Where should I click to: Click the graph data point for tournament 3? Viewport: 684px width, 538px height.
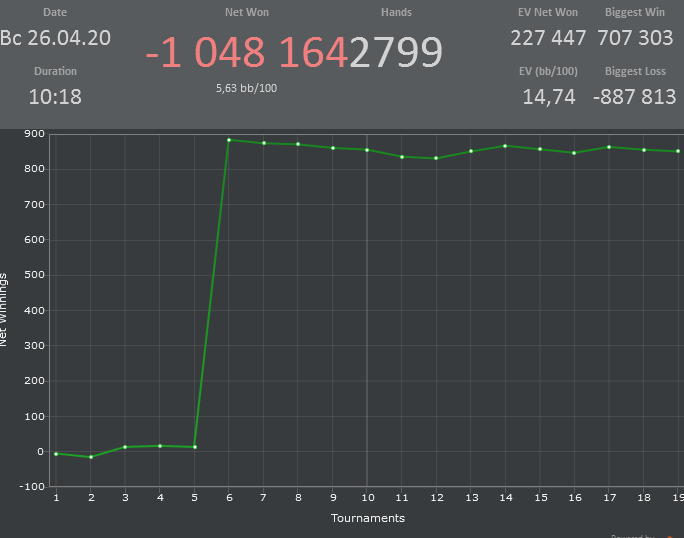click(125, 447)
